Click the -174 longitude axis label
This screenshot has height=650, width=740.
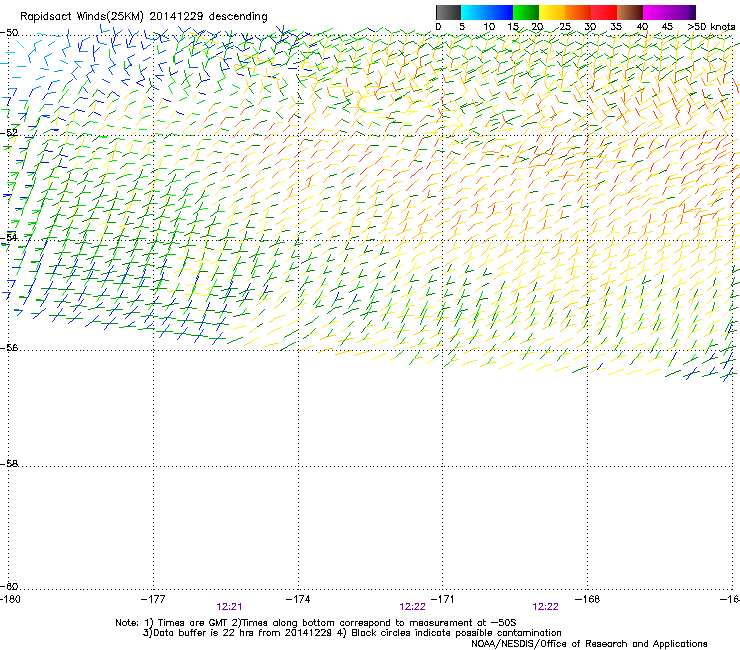pos(298,599)
